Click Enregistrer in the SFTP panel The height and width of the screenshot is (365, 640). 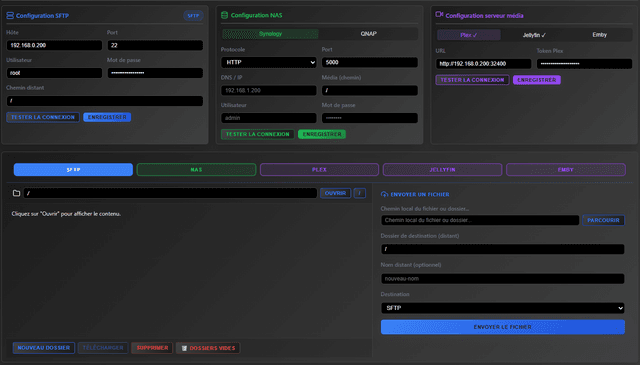107,117
